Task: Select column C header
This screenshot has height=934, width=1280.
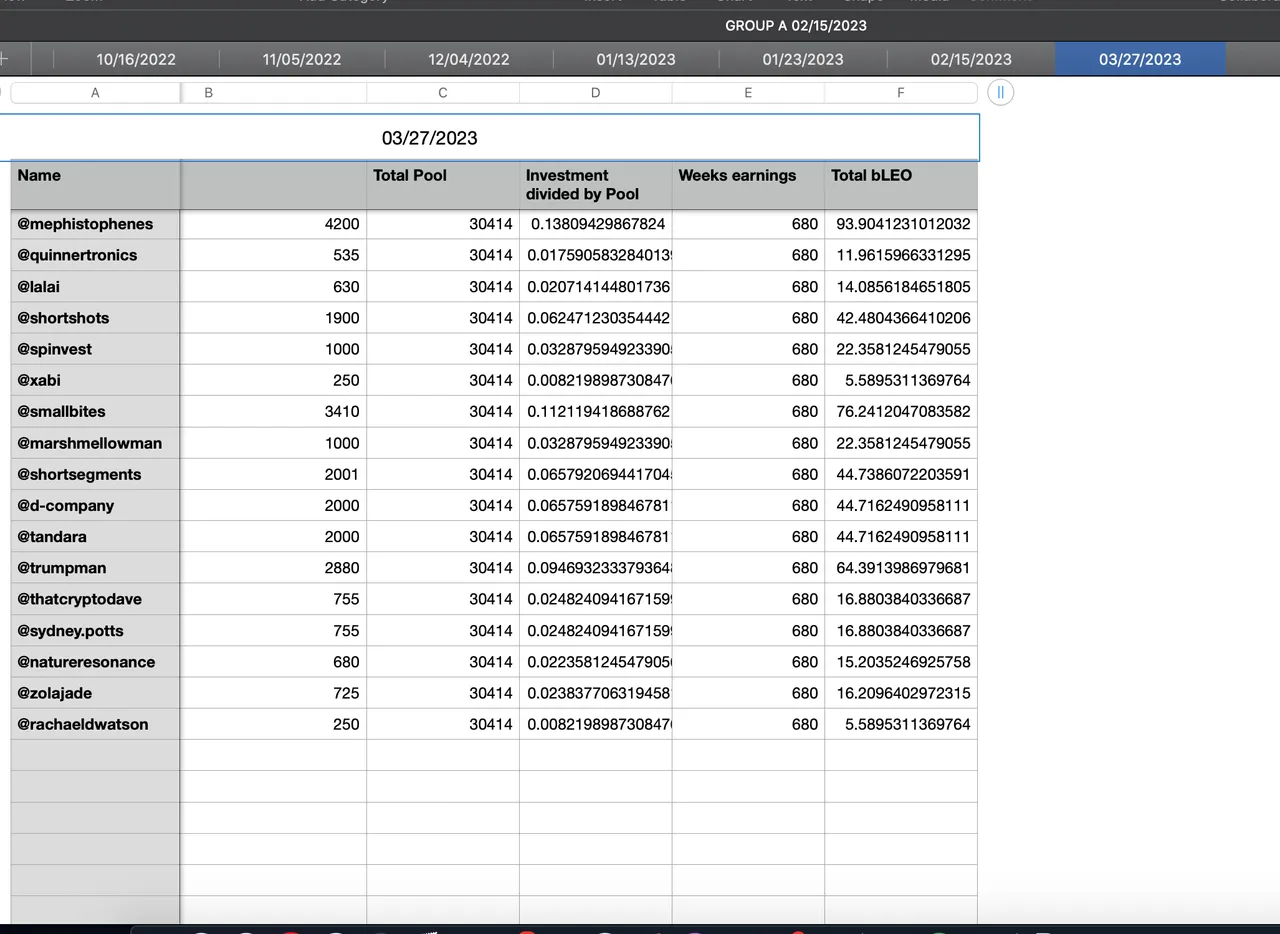Action: click(x=443, y=93)
